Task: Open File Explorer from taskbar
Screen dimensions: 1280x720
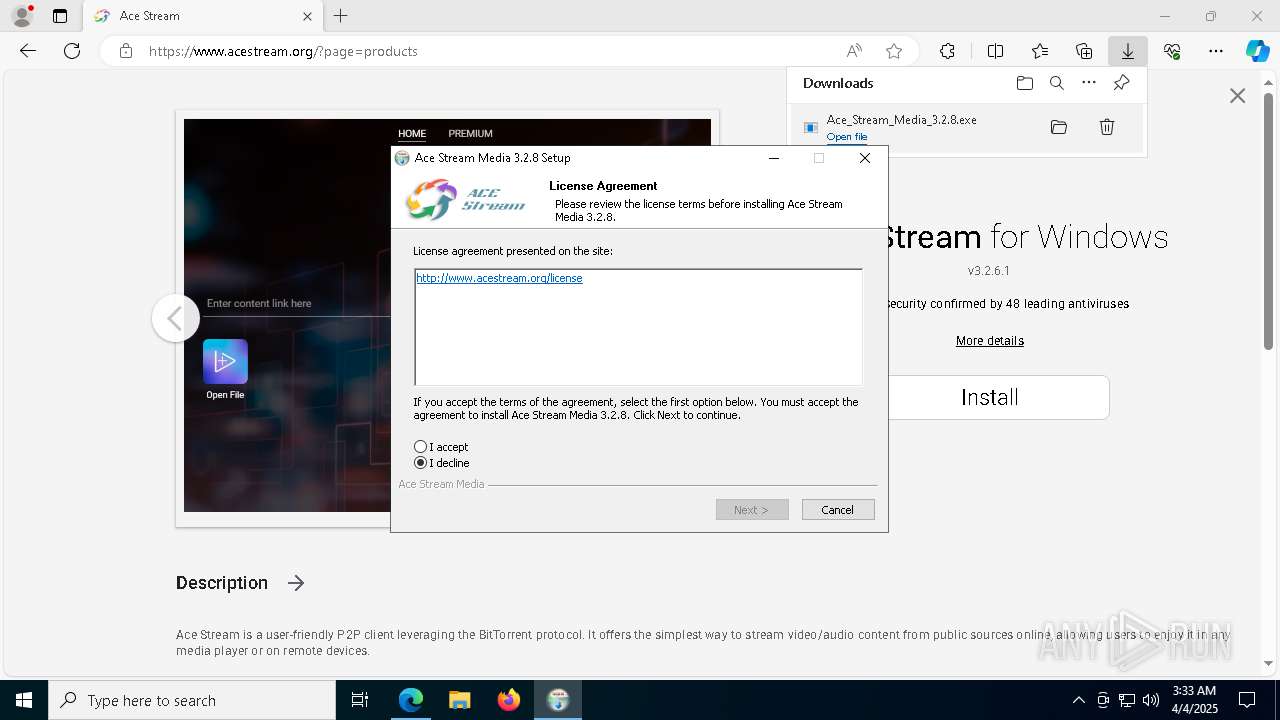Action: [x=460, y=700]
